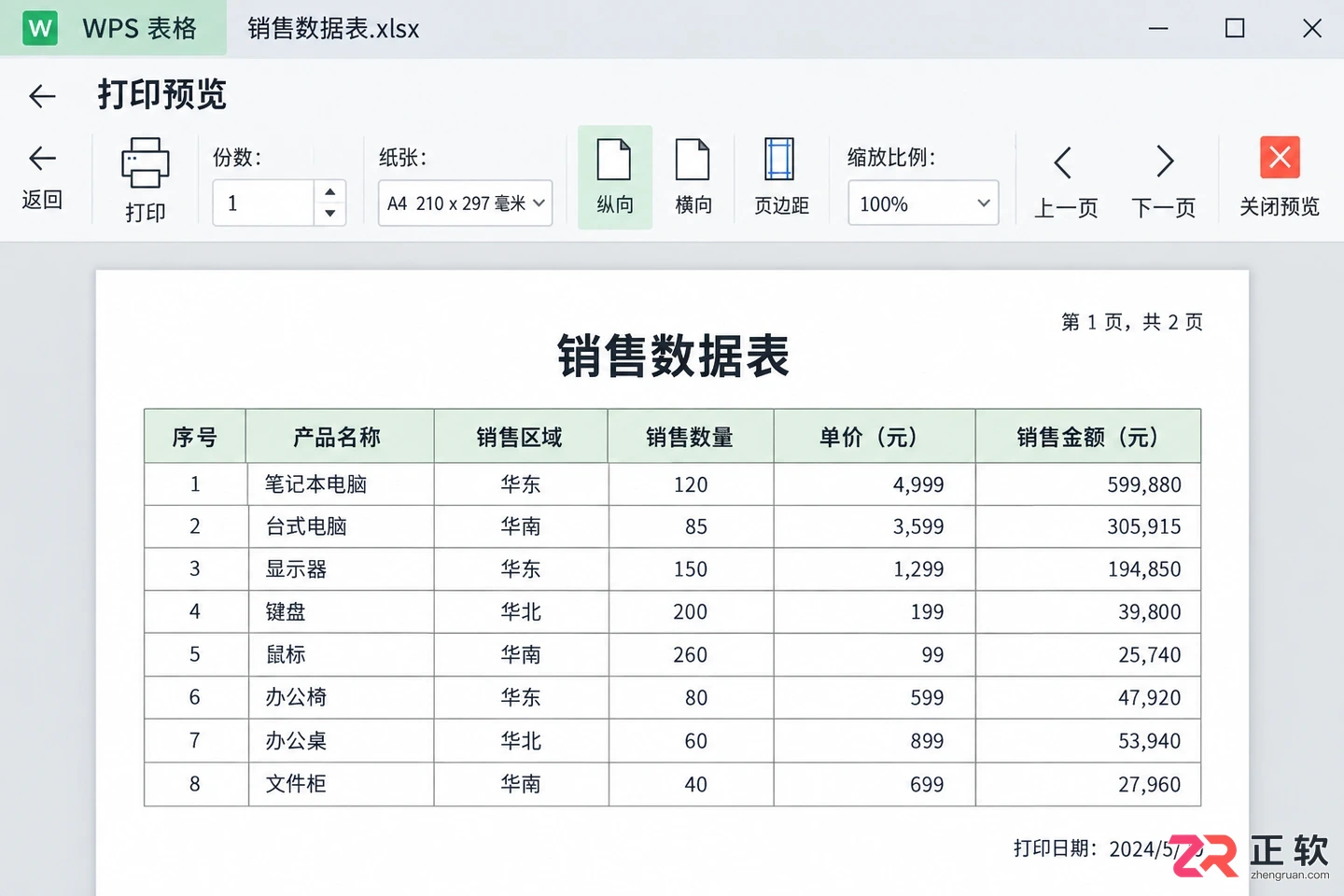Open the 纸张 A4 paper size dropdown
Viewport: 1344px width, 896px height.
[x=465, y=203]
